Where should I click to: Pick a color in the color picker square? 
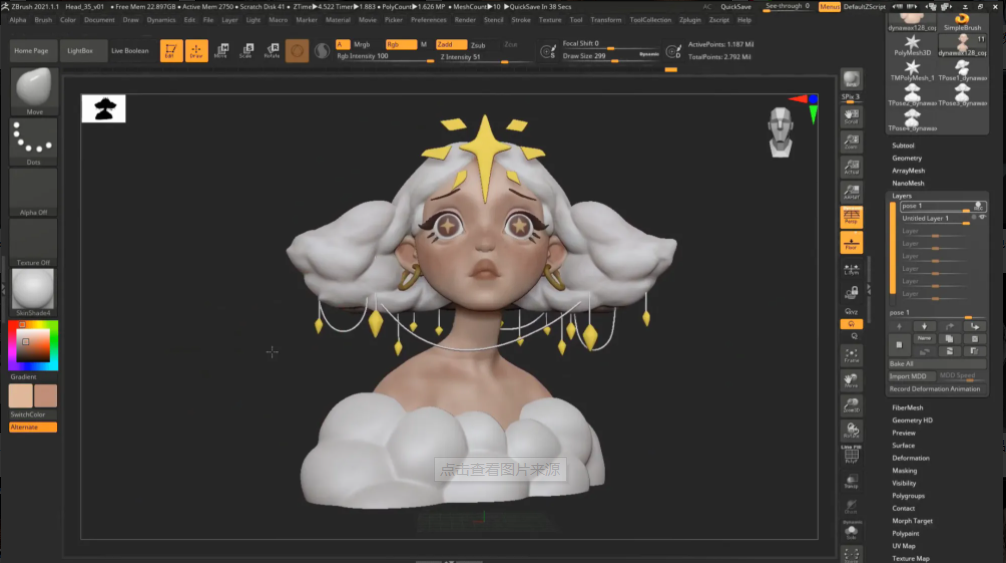point(33,346)
